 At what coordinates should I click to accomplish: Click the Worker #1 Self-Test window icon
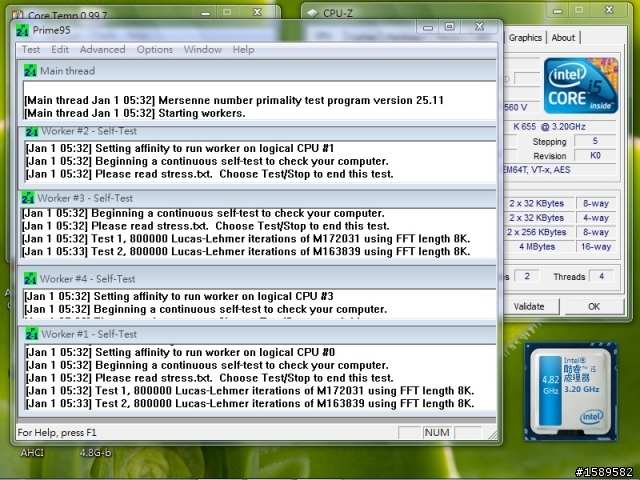click(x=31, y=334)
